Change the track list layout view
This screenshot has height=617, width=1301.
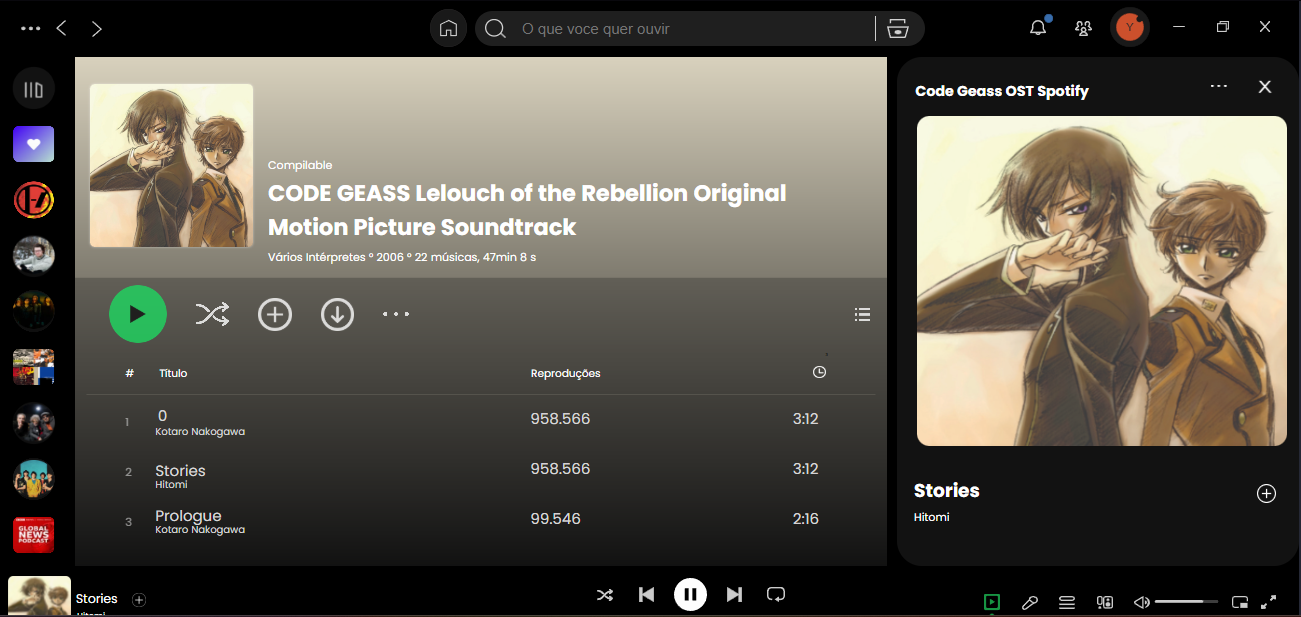(862, 314)
